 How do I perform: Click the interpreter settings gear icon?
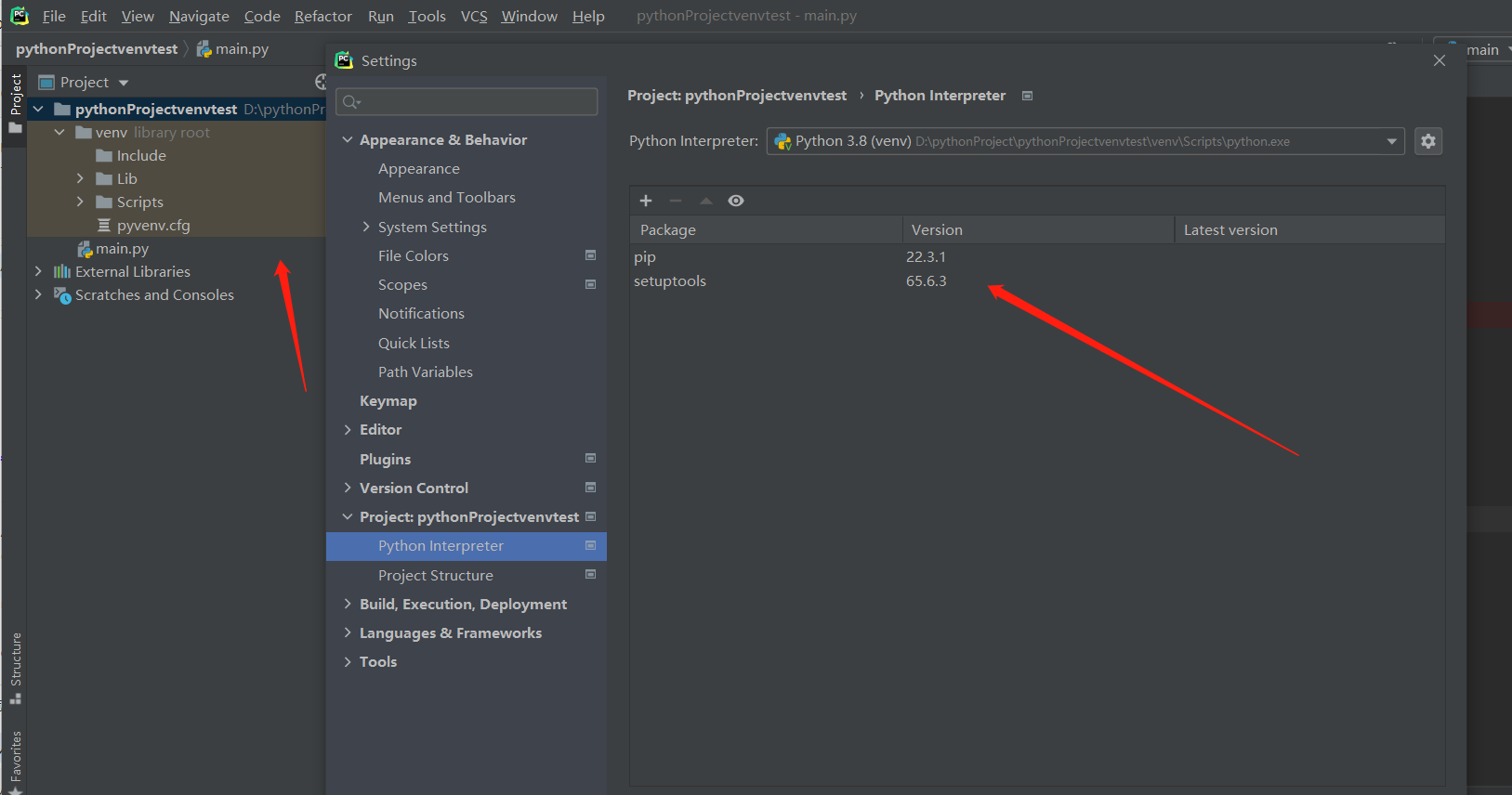point(1428,141)
